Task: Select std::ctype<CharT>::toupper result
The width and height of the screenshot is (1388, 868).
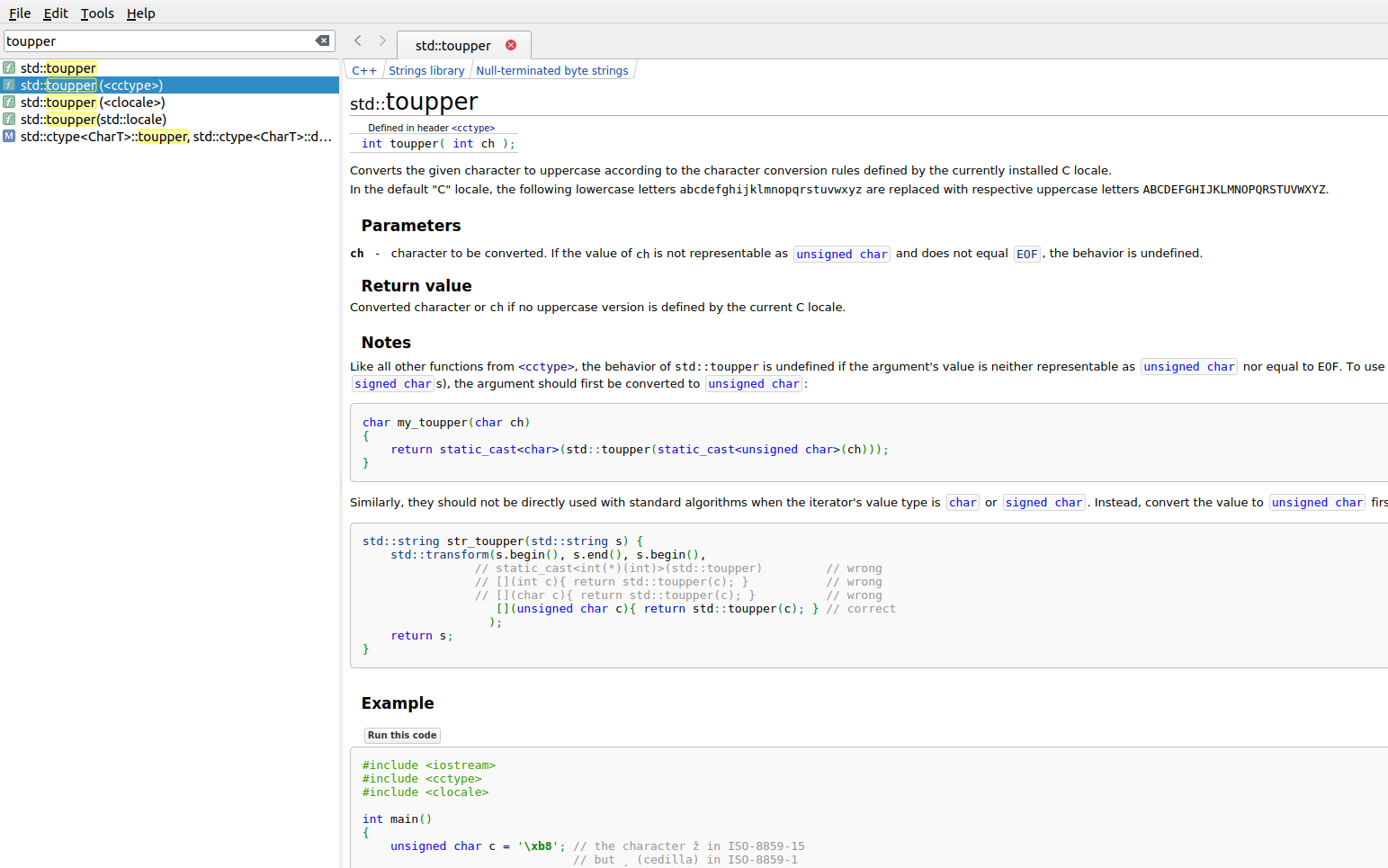Action: [170, 137]
